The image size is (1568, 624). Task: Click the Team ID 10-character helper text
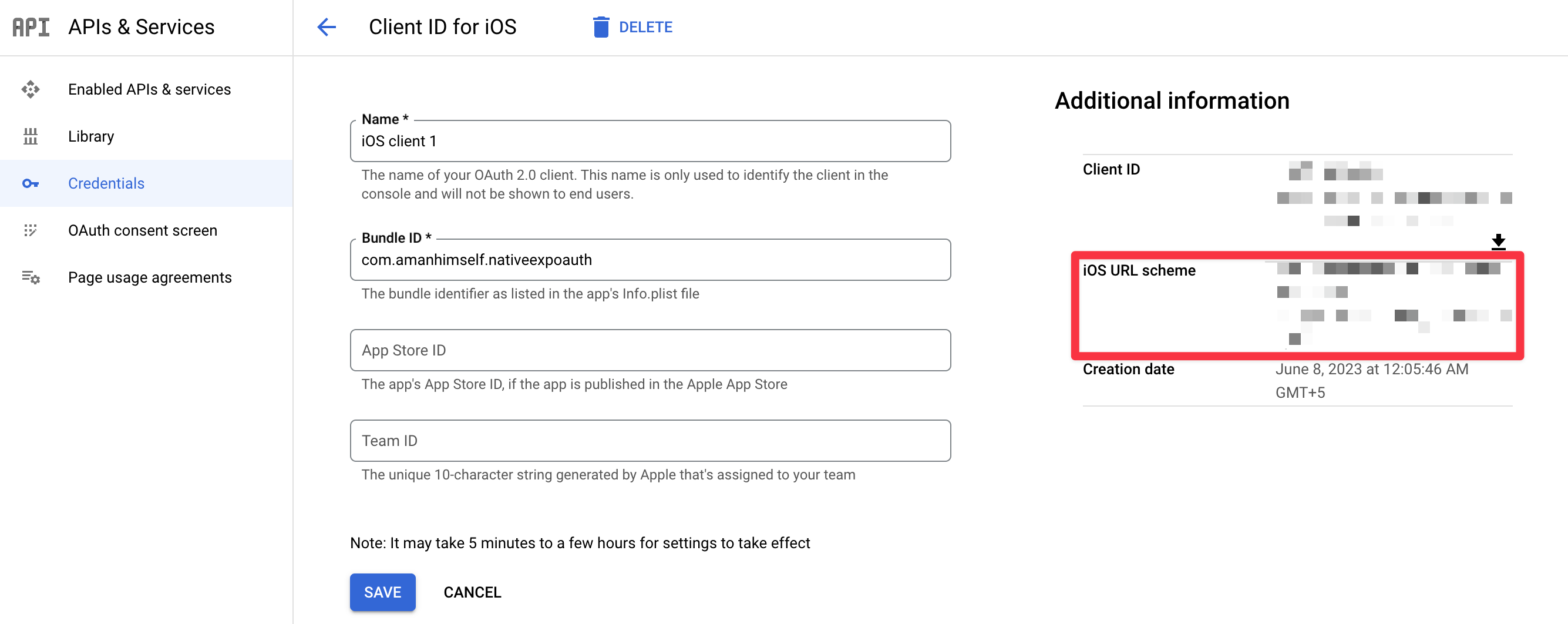pyautogui.click(x=608, y=474)
